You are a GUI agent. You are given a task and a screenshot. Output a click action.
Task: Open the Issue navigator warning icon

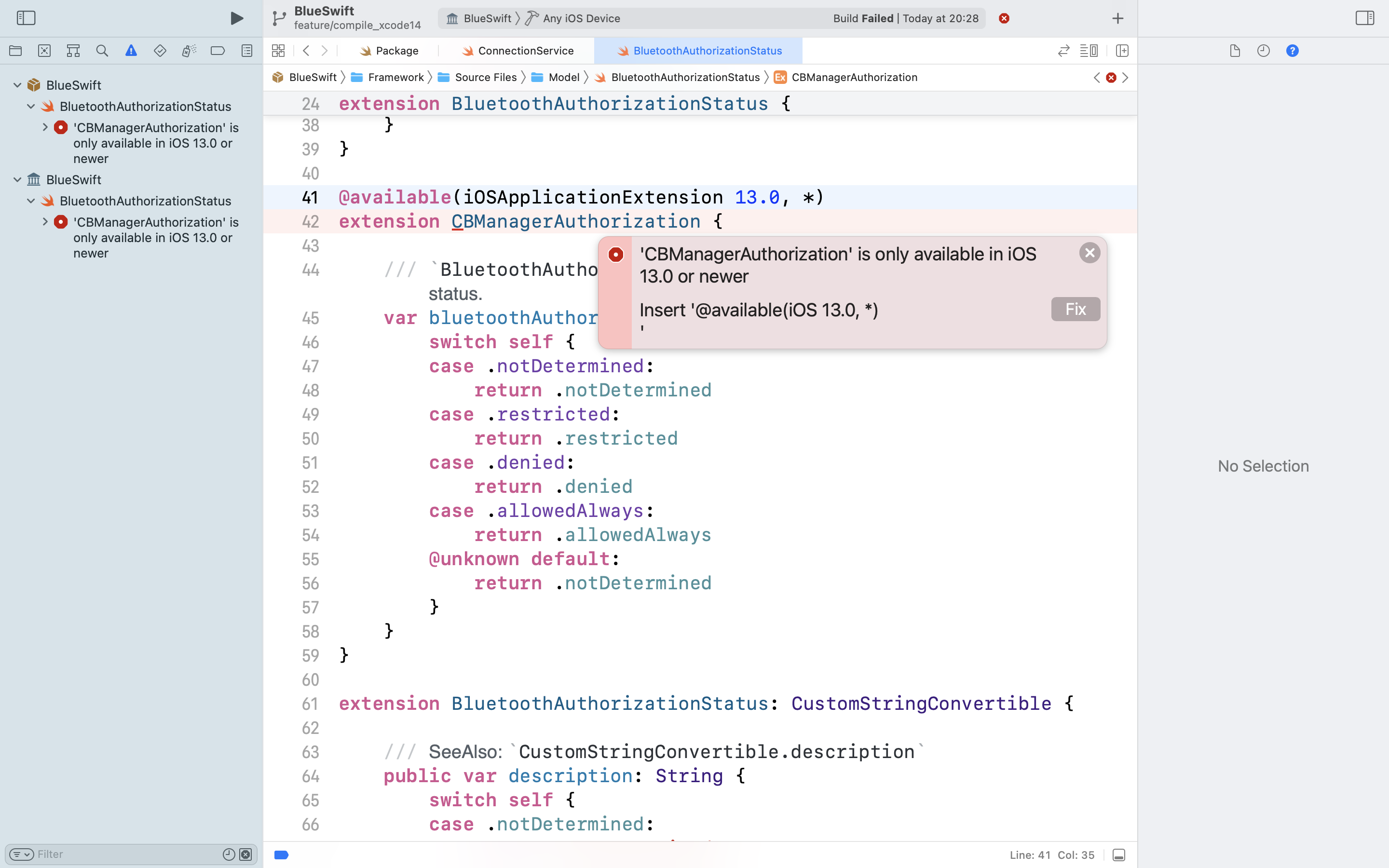pyautogui.click(x=131, y=51)
